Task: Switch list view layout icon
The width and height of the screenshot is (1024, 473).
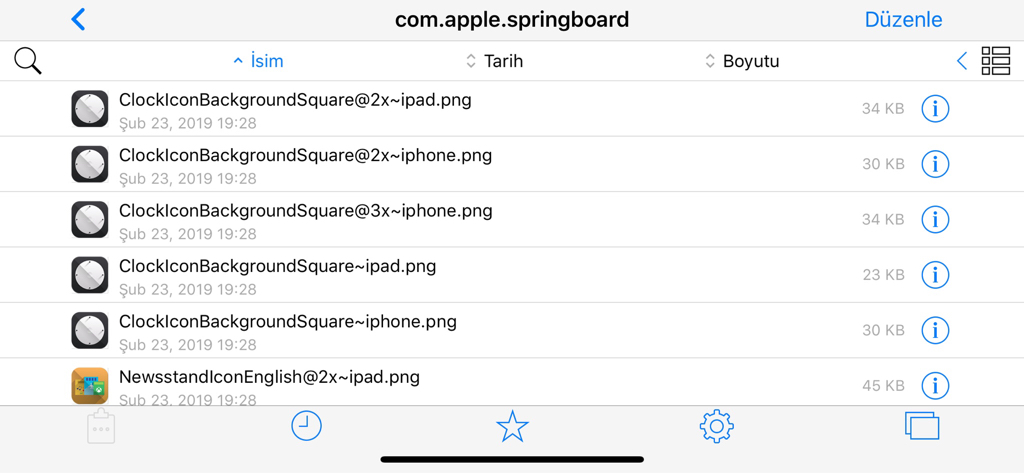Action: (995, 61)
